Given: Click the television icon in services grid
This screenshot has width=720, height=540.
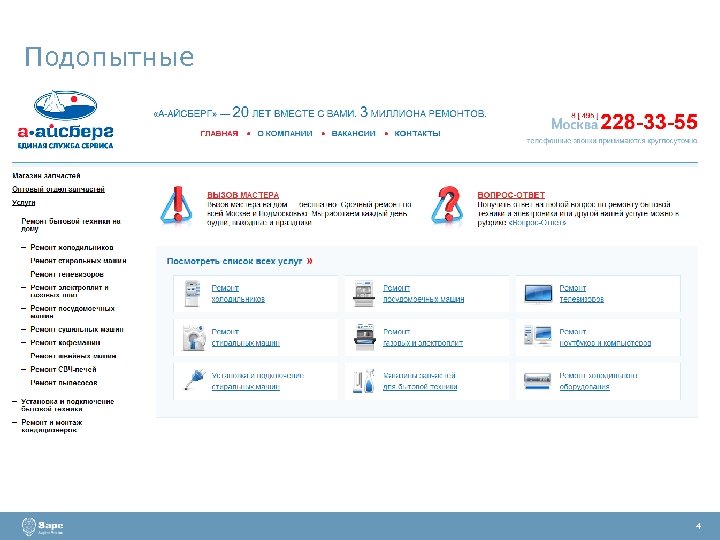Looking at the screenshot, I should click(x=538, y=294).
